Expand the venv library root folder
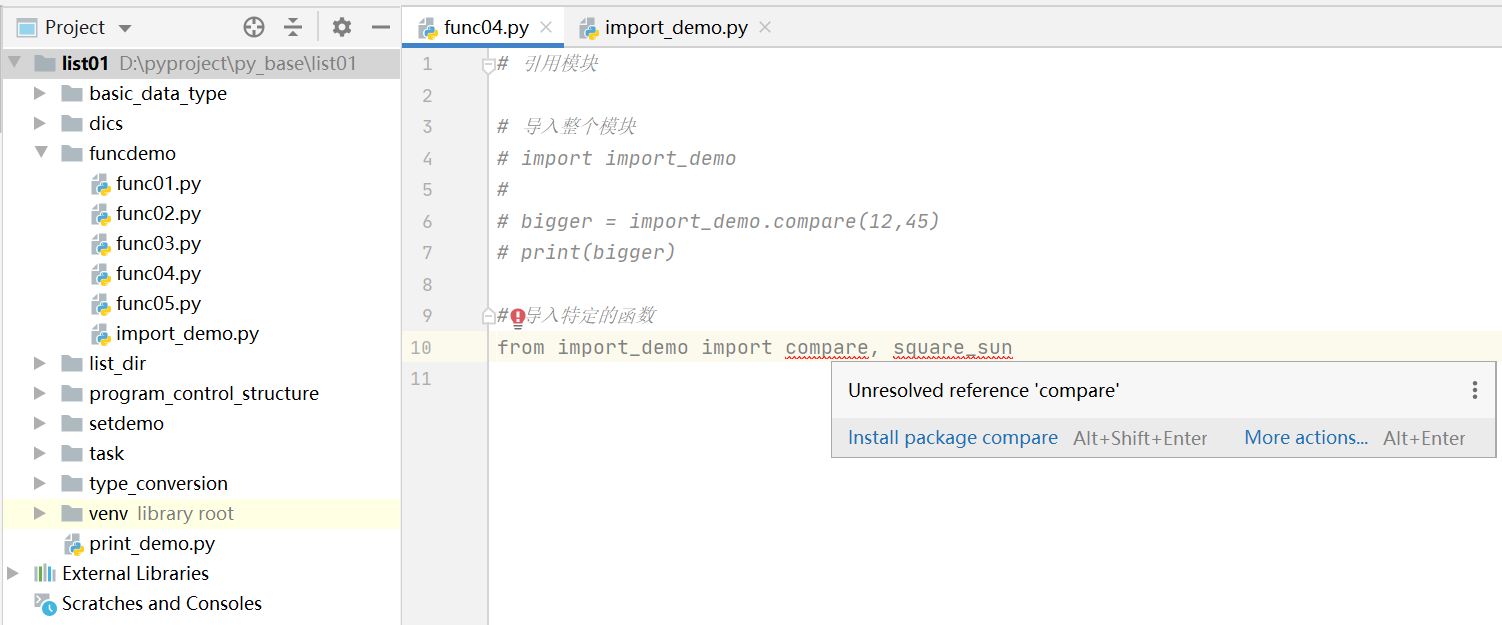The height and width of the screenshot is (625, 1502). coord(39,513)
